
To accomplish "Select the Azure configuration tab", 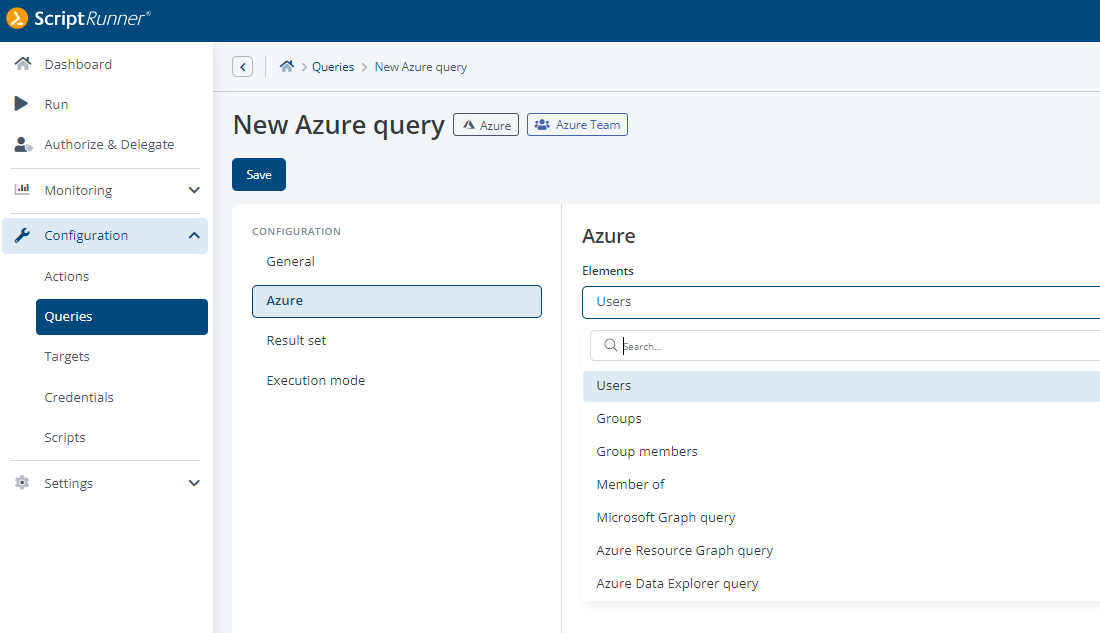I will click(x=397, y=301).
